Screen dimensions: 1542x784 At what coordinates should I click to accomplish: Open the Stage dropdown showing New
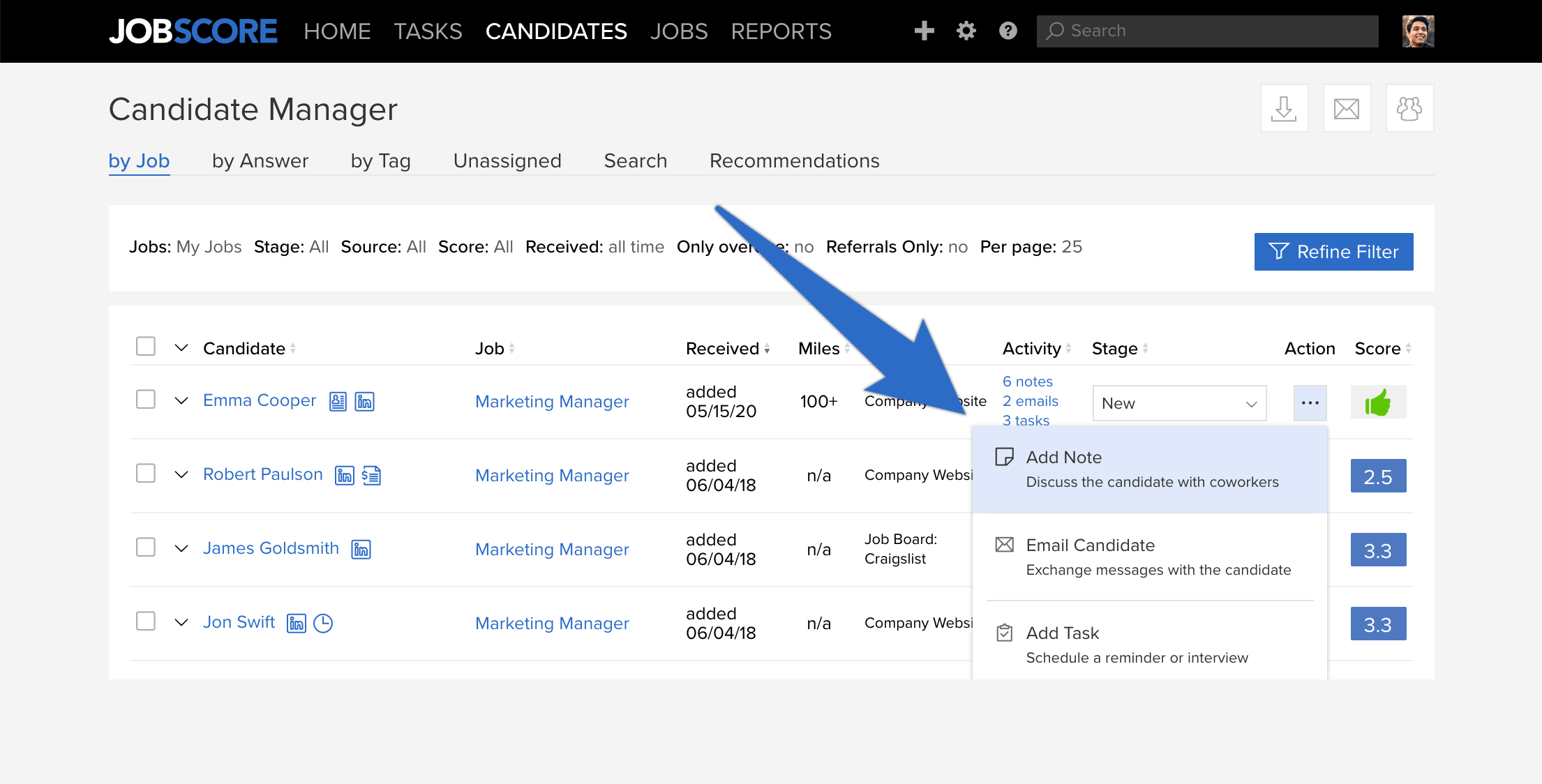coord(1179,403)
